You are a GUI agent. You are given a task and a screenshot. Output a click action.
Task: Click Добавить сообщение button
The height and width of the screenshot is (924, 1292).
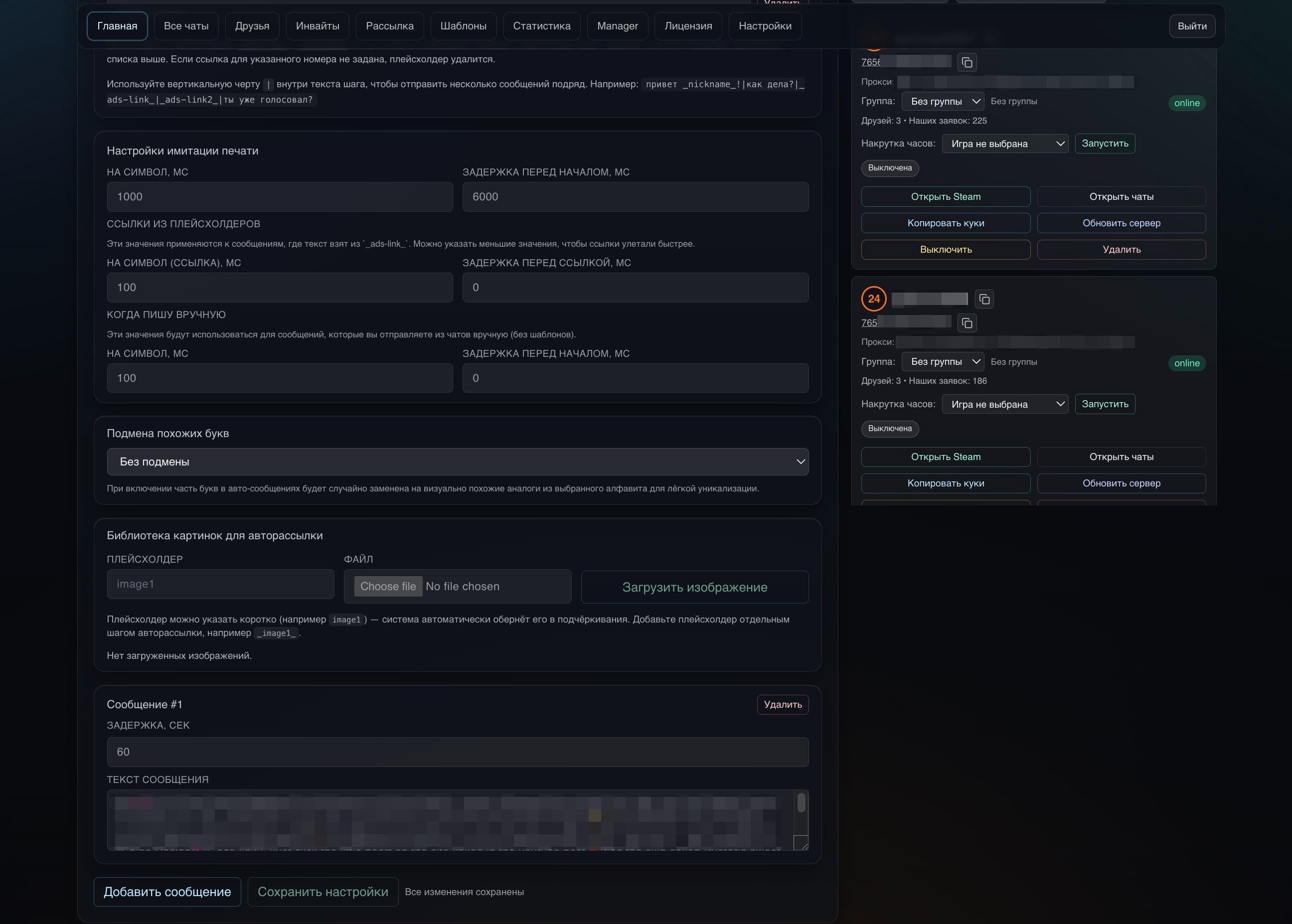167,892
